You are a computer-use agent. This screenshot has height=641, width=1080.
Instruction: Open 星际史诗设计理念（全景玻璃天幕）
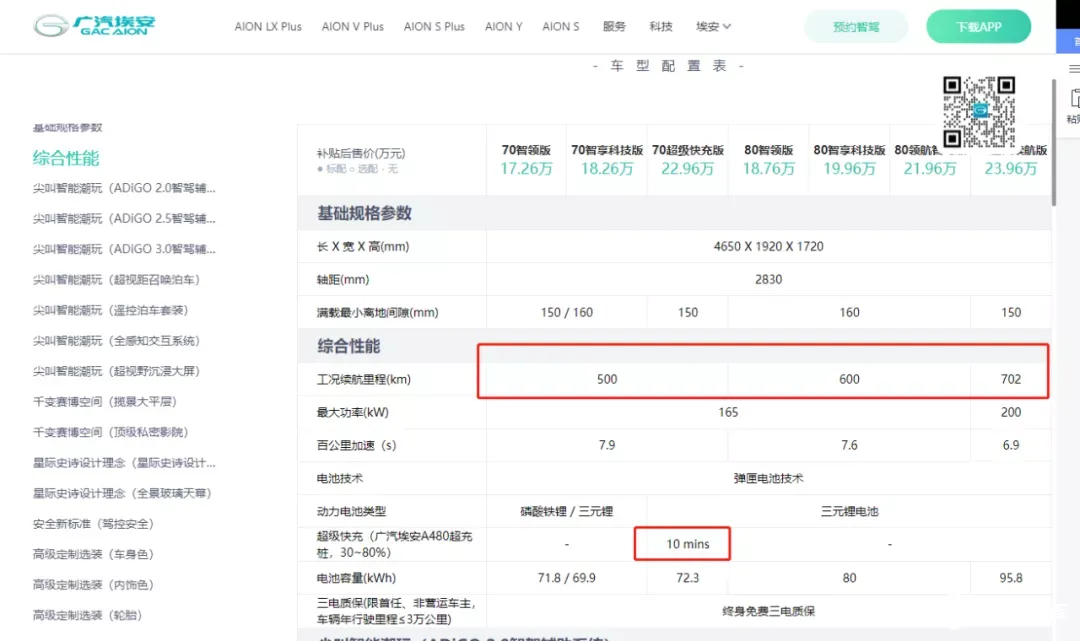point(122,493)
